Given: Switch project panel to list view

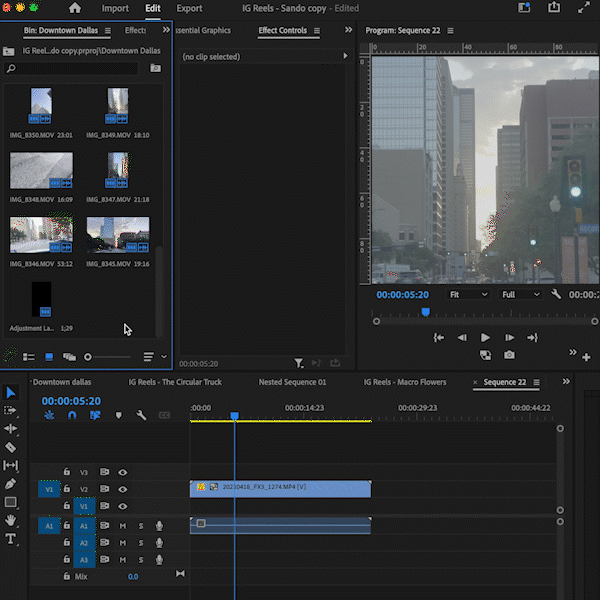Looking at the screenshot, I should point(28,357).
